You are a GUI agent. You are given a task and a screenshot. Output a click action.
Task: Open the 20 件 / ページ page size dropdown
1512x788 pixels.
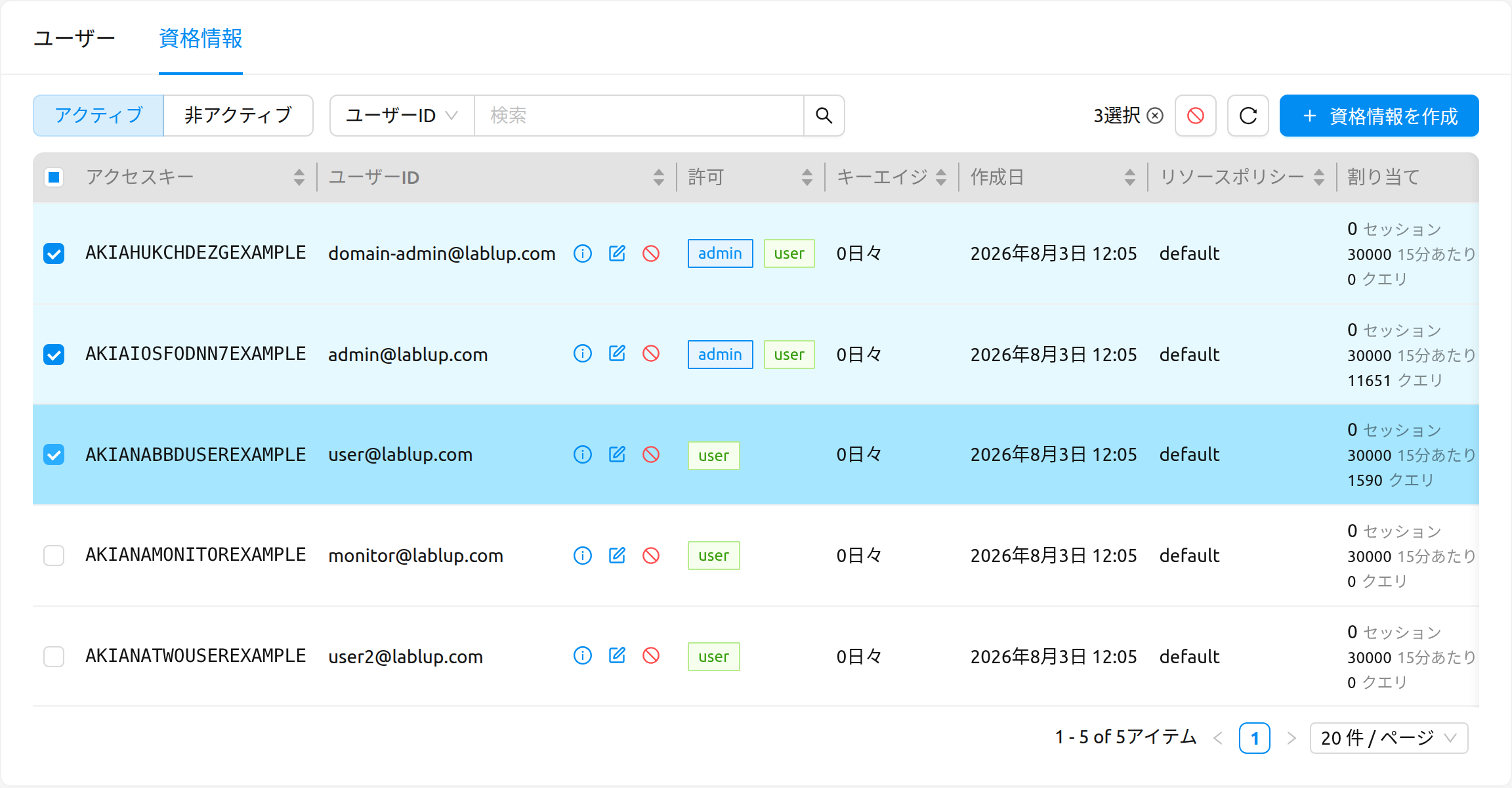tap(1389, 738)
